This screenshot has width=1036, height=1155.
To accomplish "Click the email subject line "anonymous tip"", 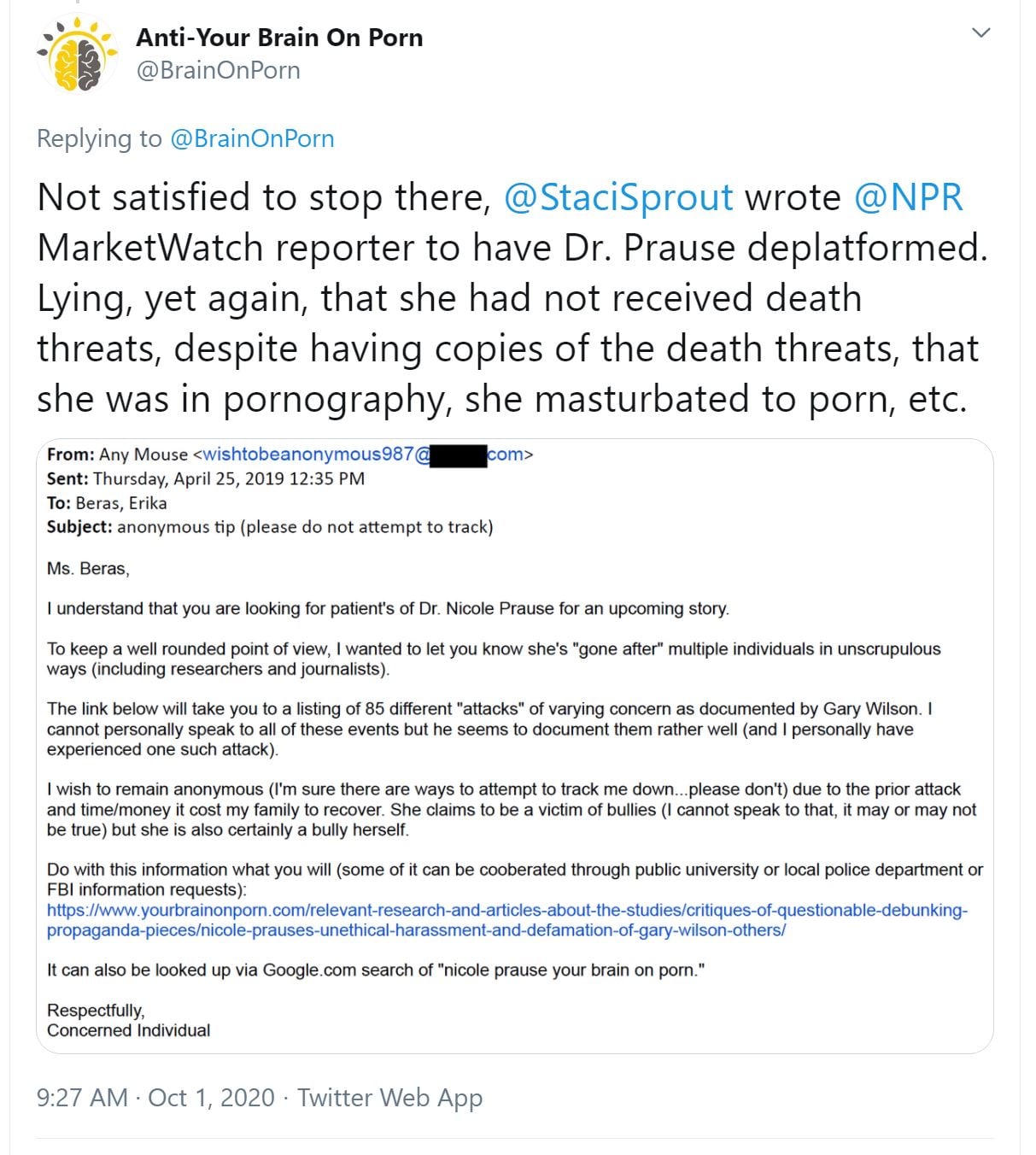I will point(270,527).
